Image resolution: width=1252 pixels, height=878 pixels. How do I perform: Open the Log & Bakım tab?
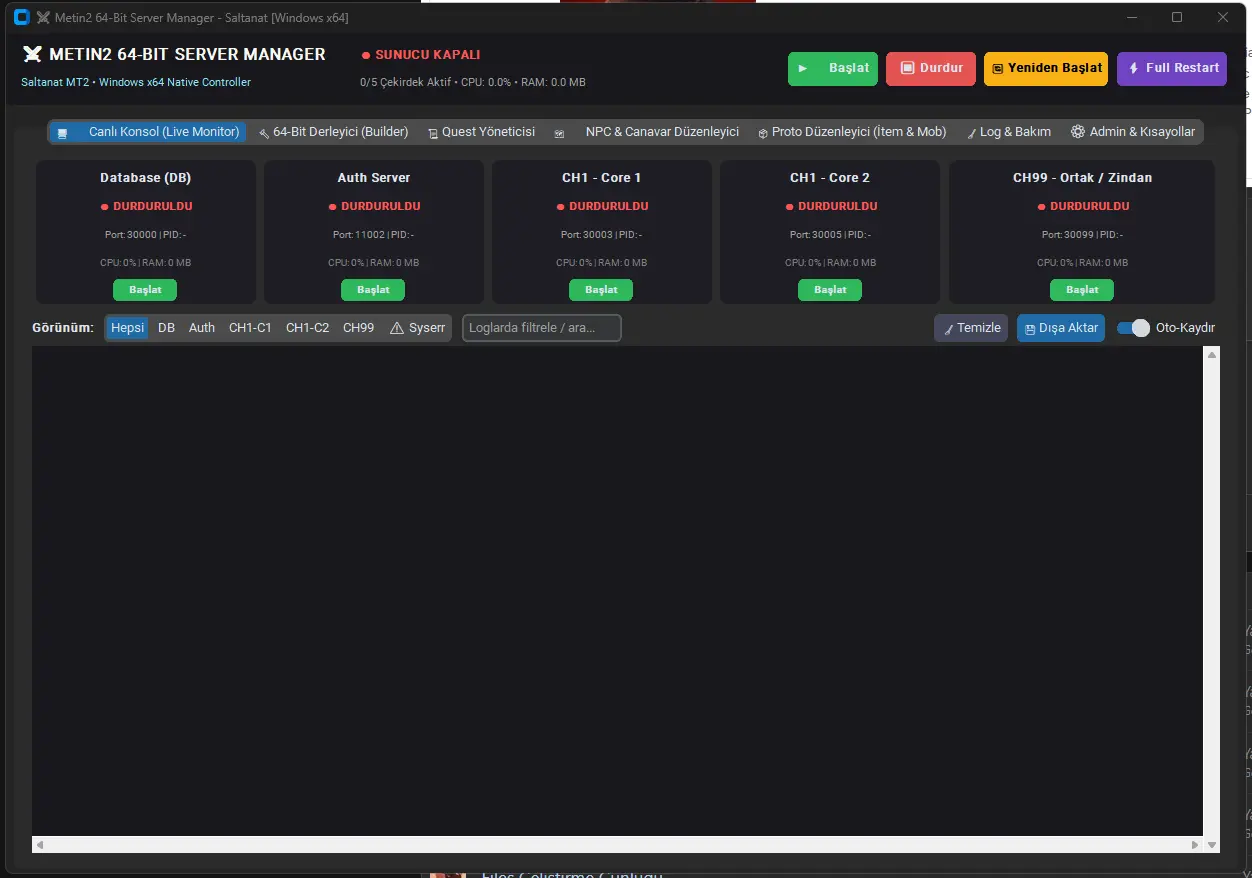tap(1008, 132)
